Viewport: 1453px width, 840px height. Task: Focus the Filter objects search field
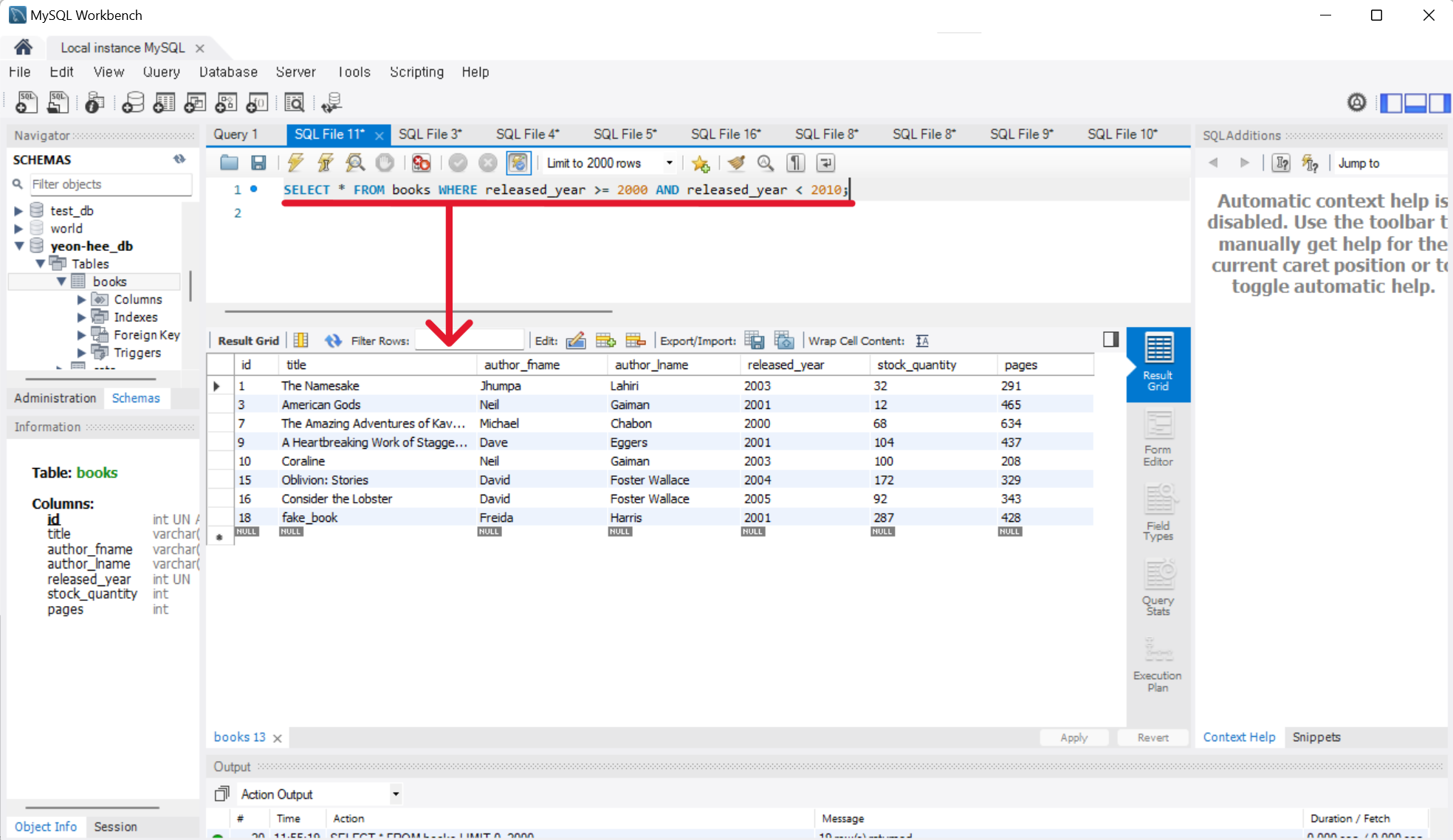point(109,185)
